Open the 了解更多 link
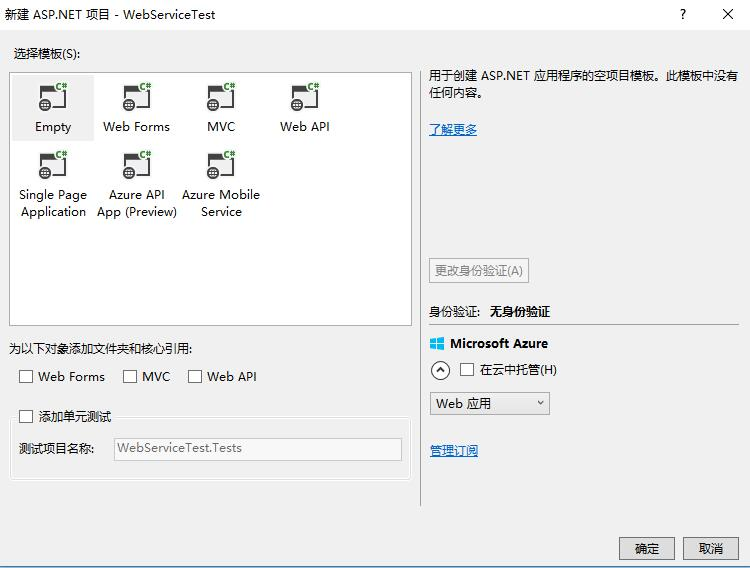The width and height of the screenshot is (750, 568). pyautogui.click(x=453, y=130)
